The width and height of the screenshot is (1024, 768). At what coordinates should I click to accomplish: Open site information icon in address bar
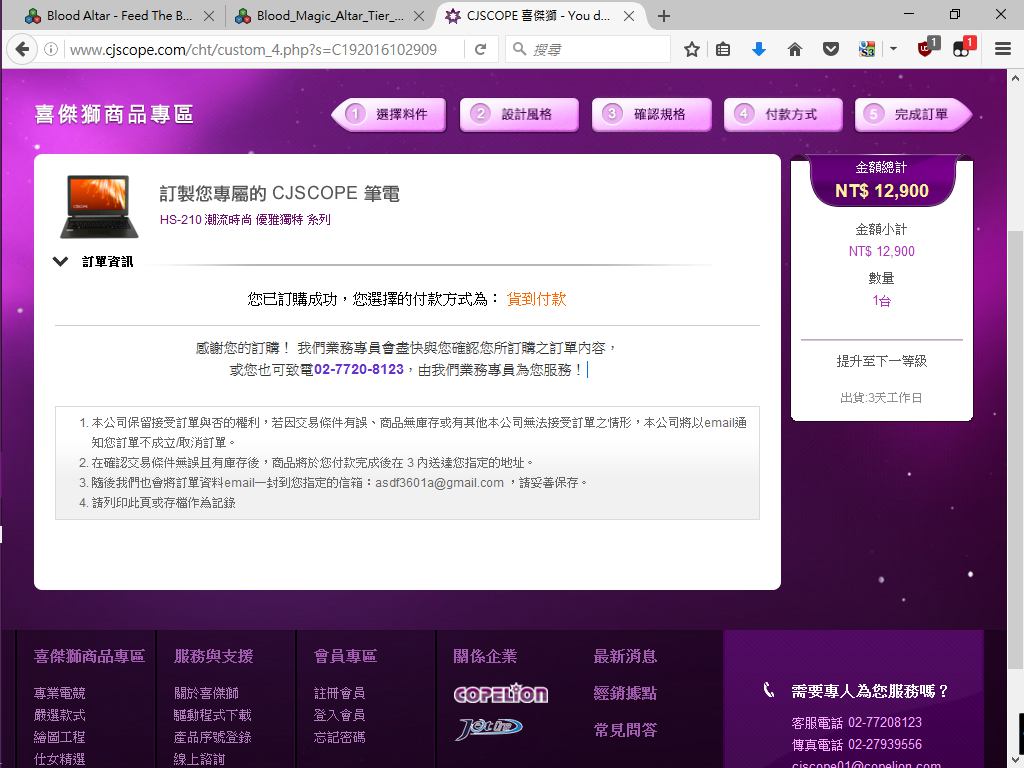[51, 49]
